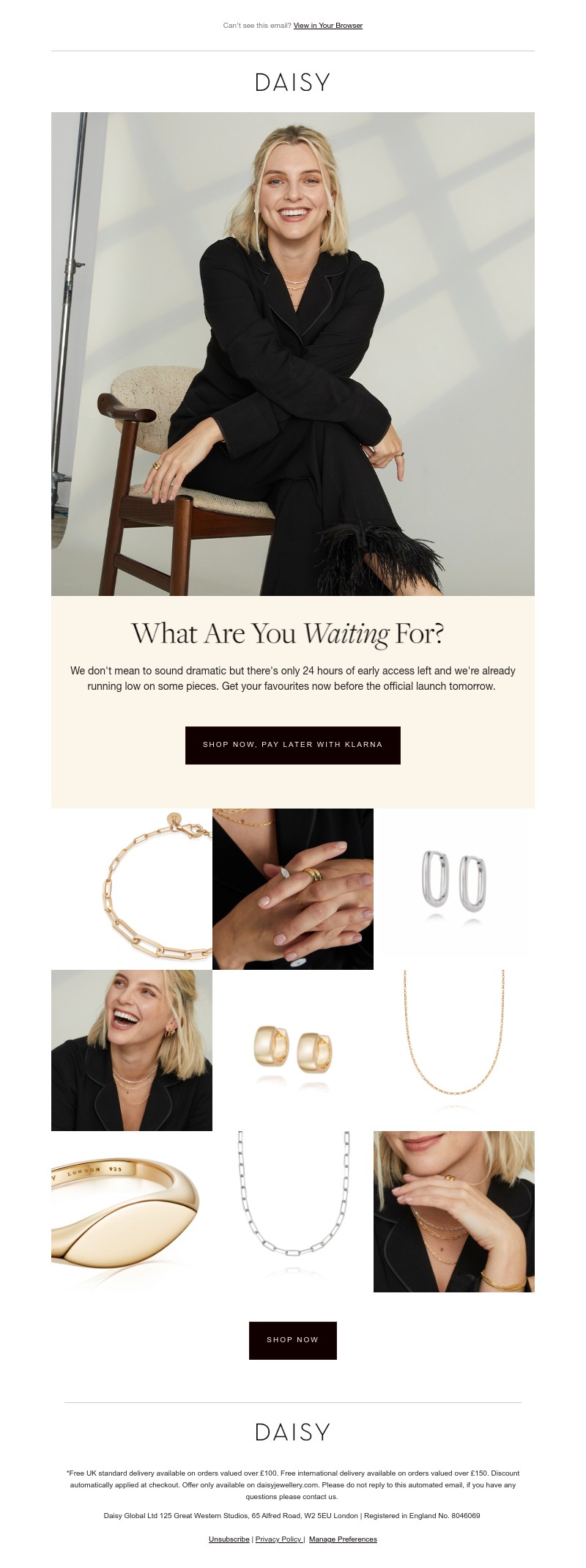Click the What Are You Waiting For headline
This screenshot has width=586, height=1568.
(288, 634)
